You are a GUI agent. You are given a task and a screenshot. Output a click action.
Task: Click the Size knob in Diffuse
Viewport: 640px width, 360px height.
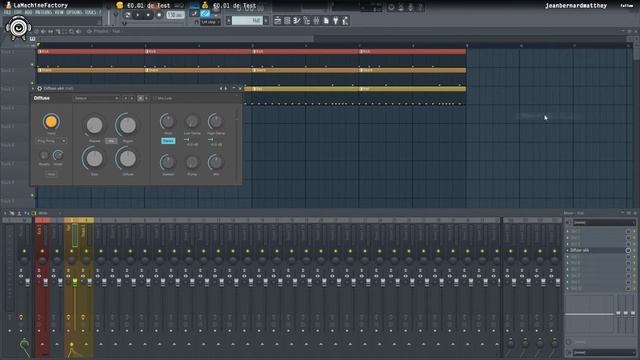[x=95, y=159]
